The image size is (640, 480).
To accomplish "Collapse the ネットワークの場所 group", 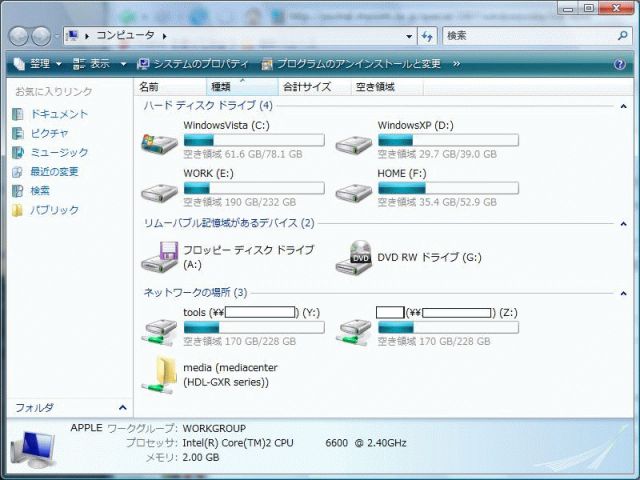I will (623, 293).
